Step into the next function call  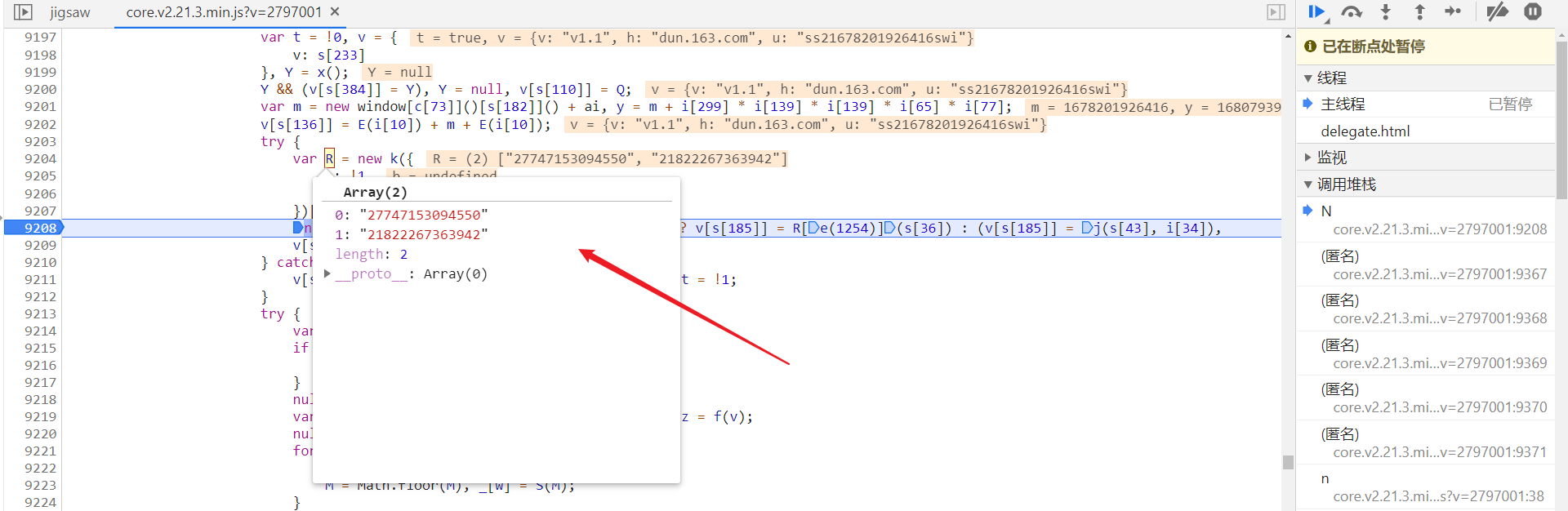(1386, 11)
